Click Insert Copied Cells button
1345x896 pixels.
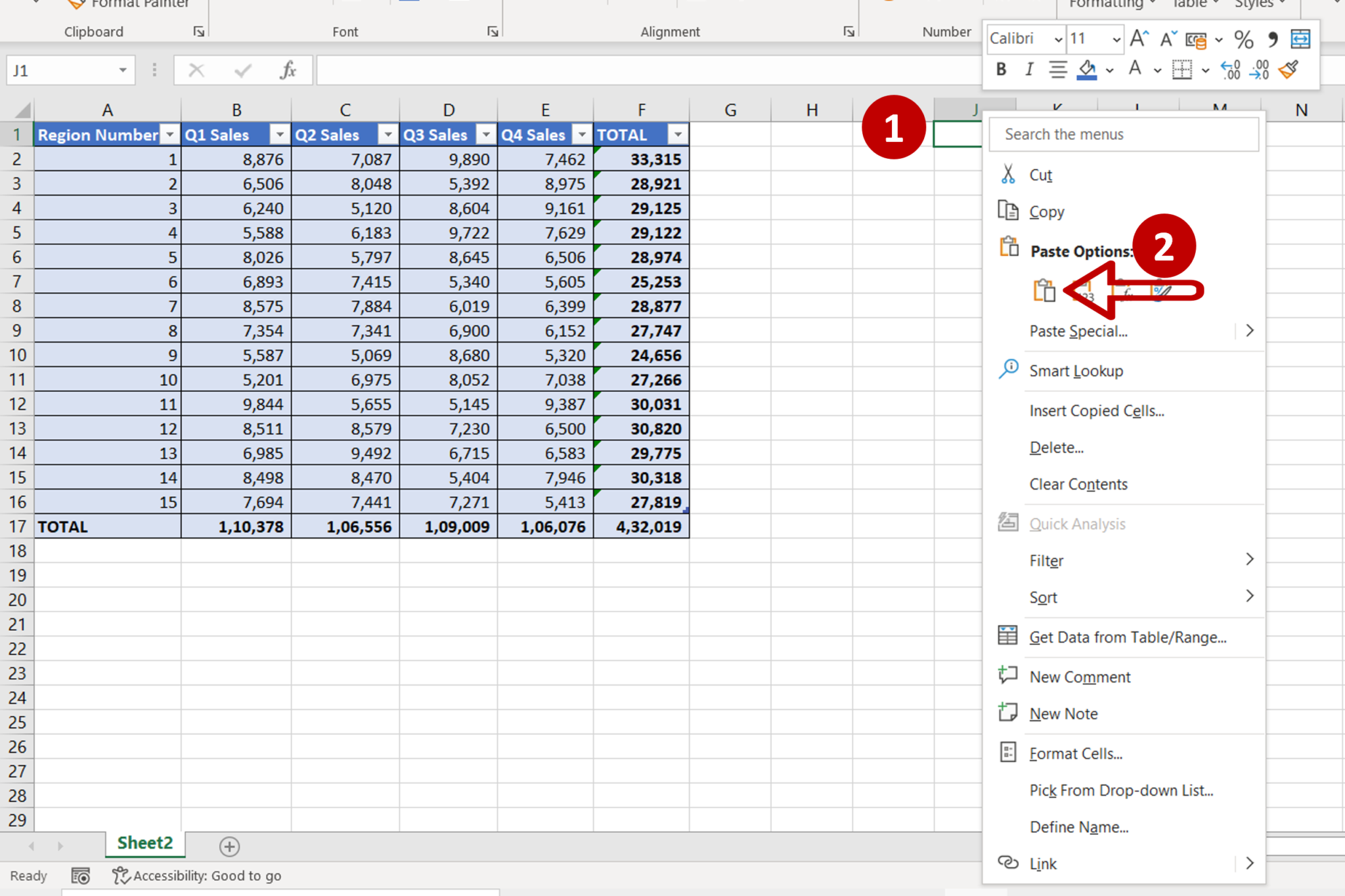1097,409
